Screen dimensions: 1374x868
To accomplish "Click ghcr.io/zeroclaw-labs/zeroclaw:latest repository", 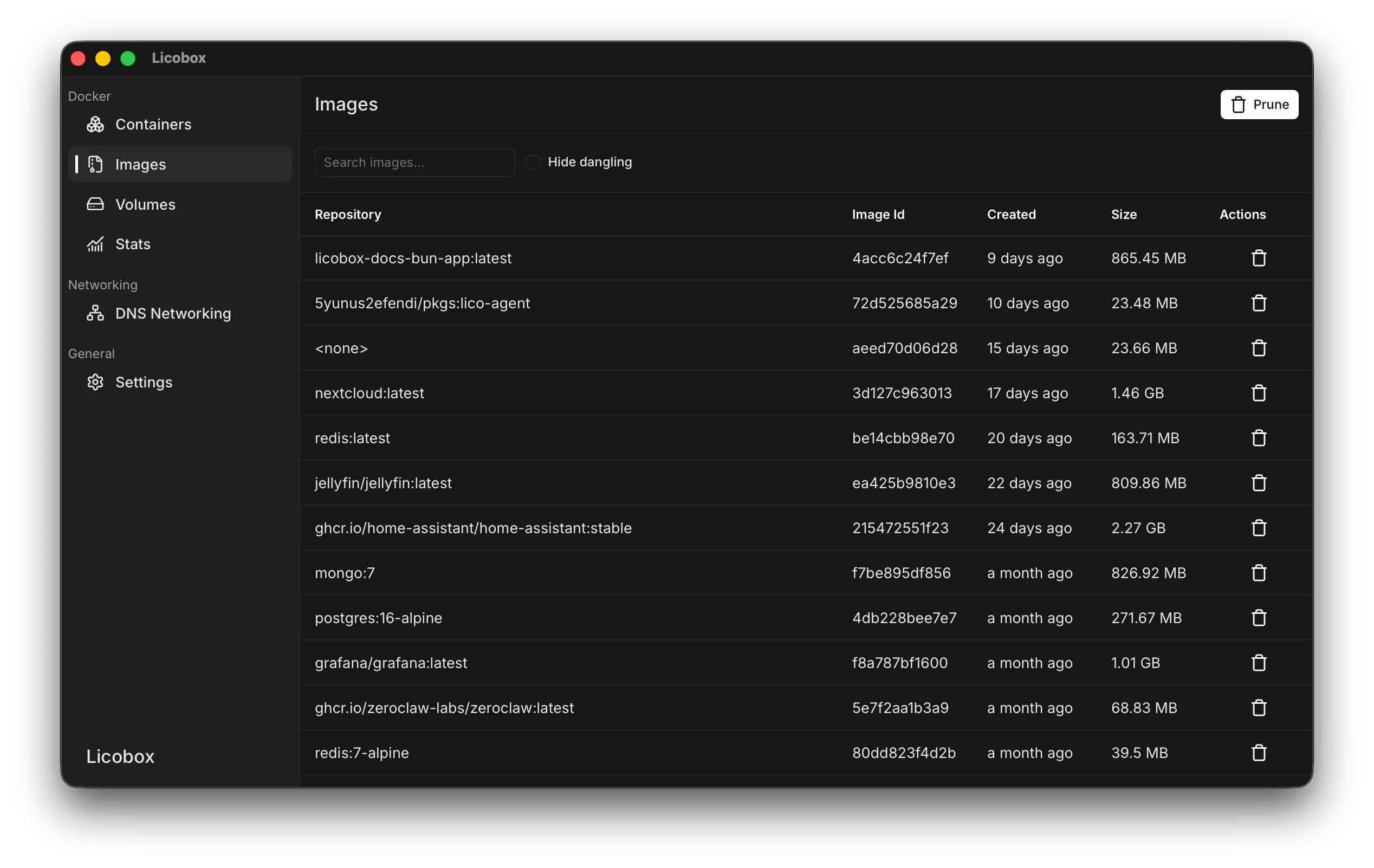I will pyautogui.click(x=444, y=708).
